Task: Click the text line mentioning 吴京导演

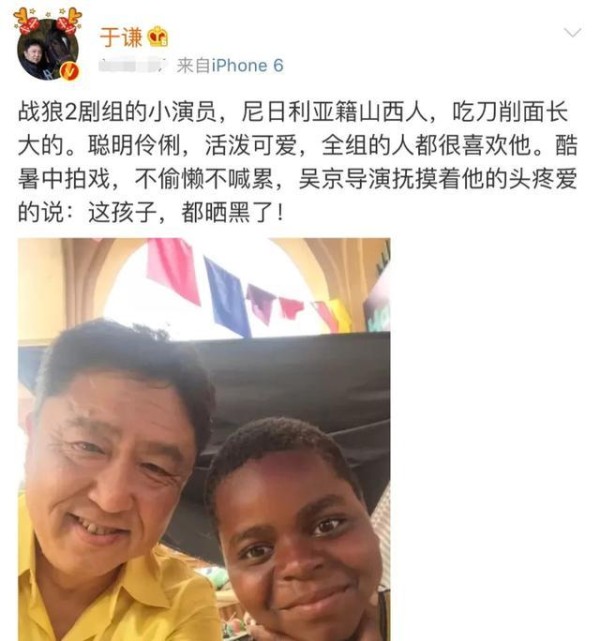Action: click(298, 179)
